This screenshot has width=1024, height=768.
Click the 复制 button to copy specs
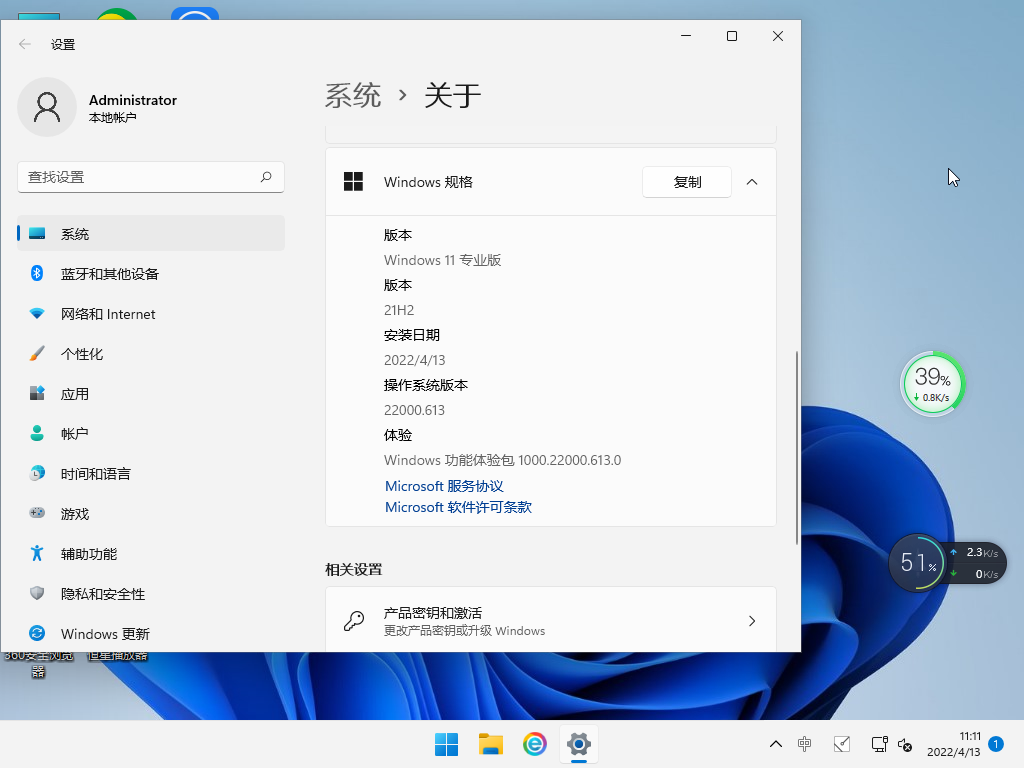[x=687, y=182]
